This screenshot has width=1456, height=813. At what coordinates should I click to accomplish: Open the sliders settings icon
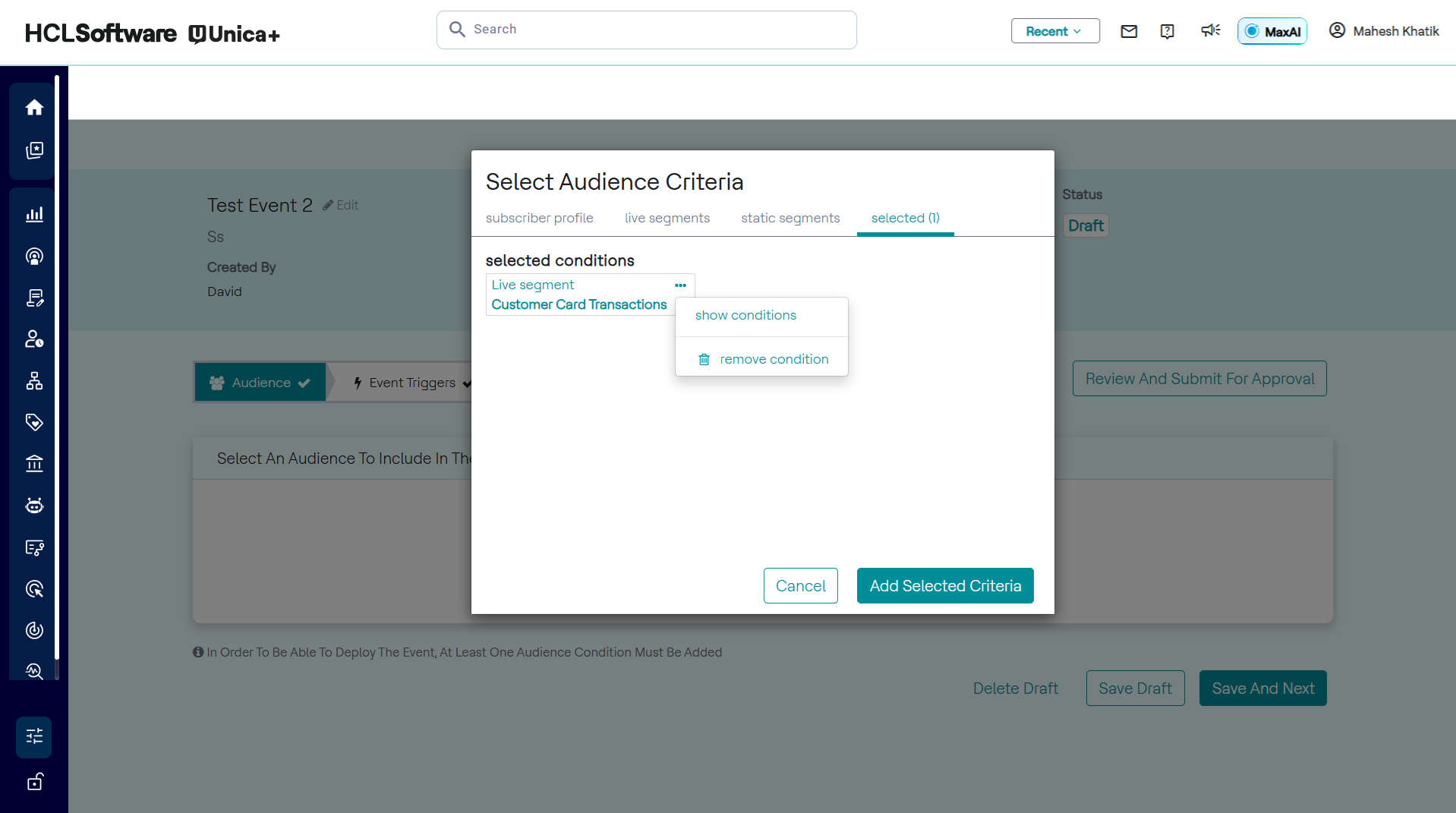click(x=34, y=736)
